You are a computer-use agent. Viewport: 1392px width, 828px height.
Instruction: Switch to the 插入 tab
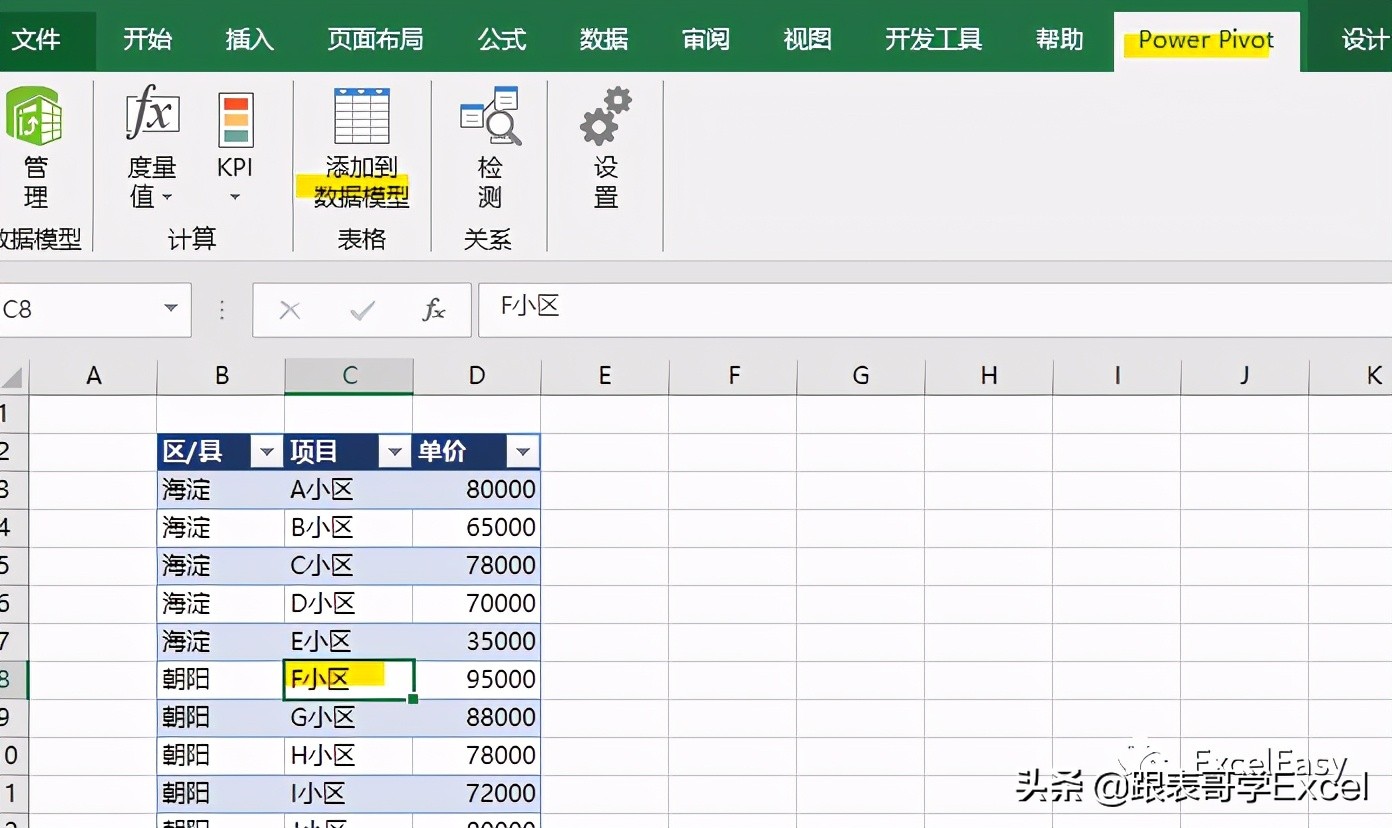(x=250, y=40)
